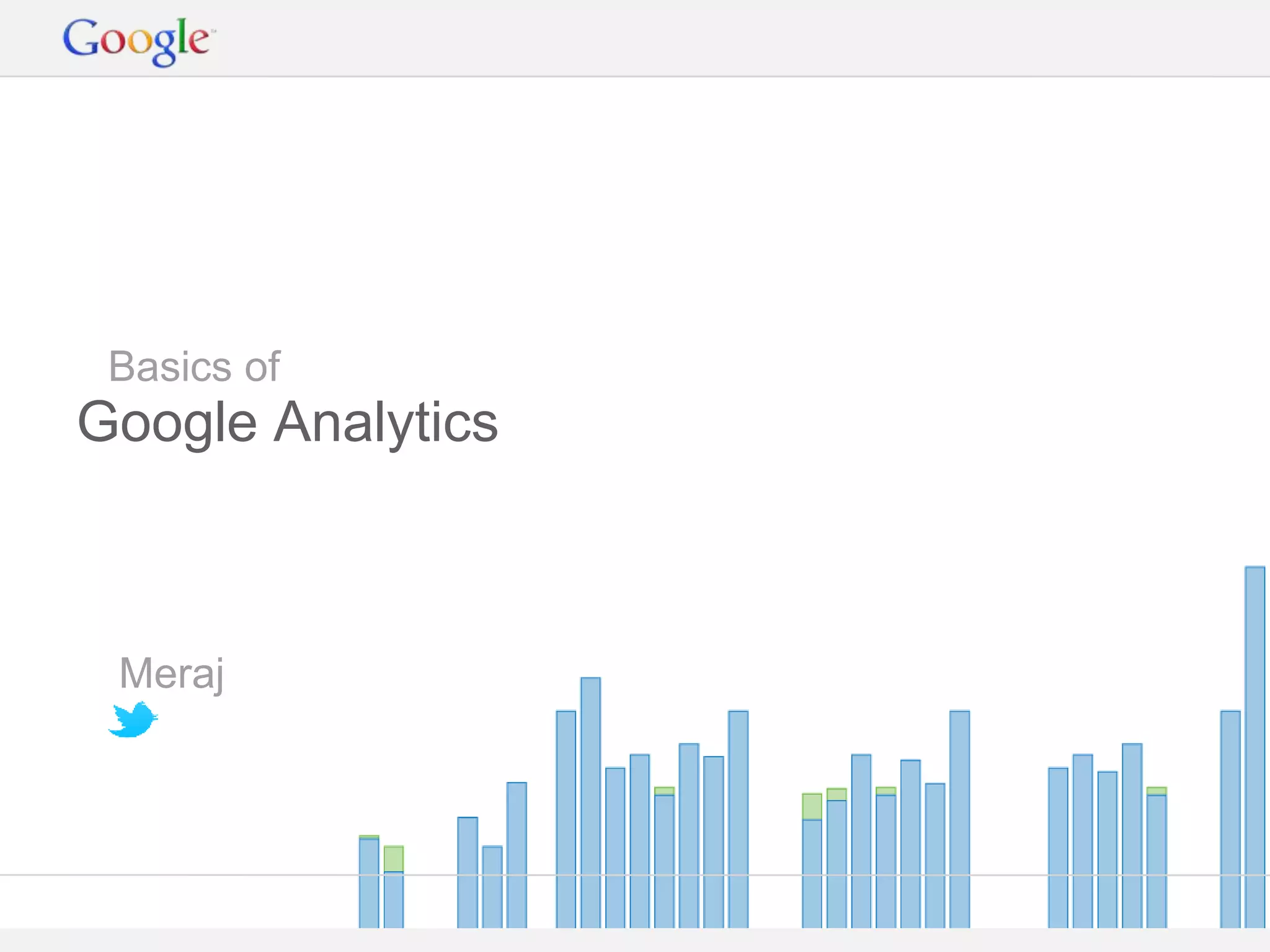Click the word "Google" in the slide title
The height and width of the screenshot is (952, 1270).
167,423
